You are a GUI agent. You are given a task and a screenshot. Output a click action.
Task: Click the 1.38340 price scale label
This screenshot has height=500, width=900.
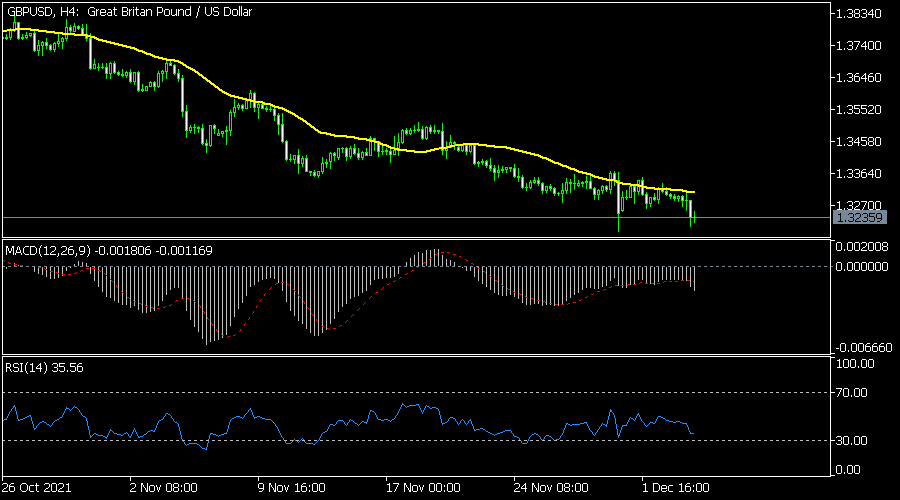[859, 14]
